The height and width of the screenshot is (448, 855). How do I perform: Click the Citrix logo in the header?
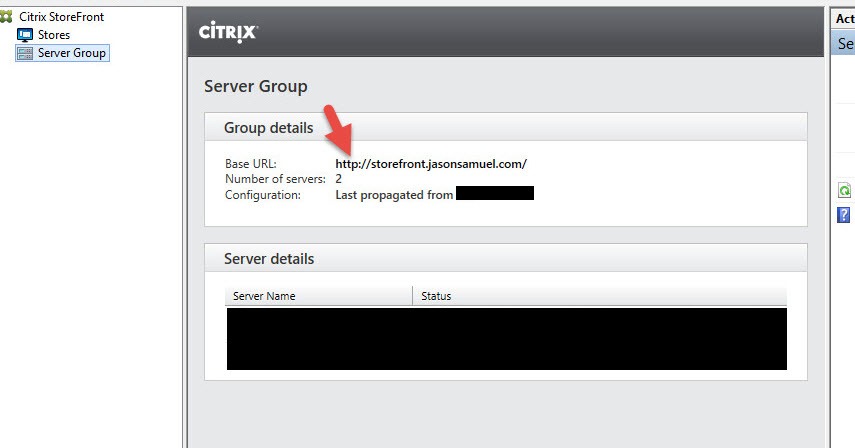[229, 32]
